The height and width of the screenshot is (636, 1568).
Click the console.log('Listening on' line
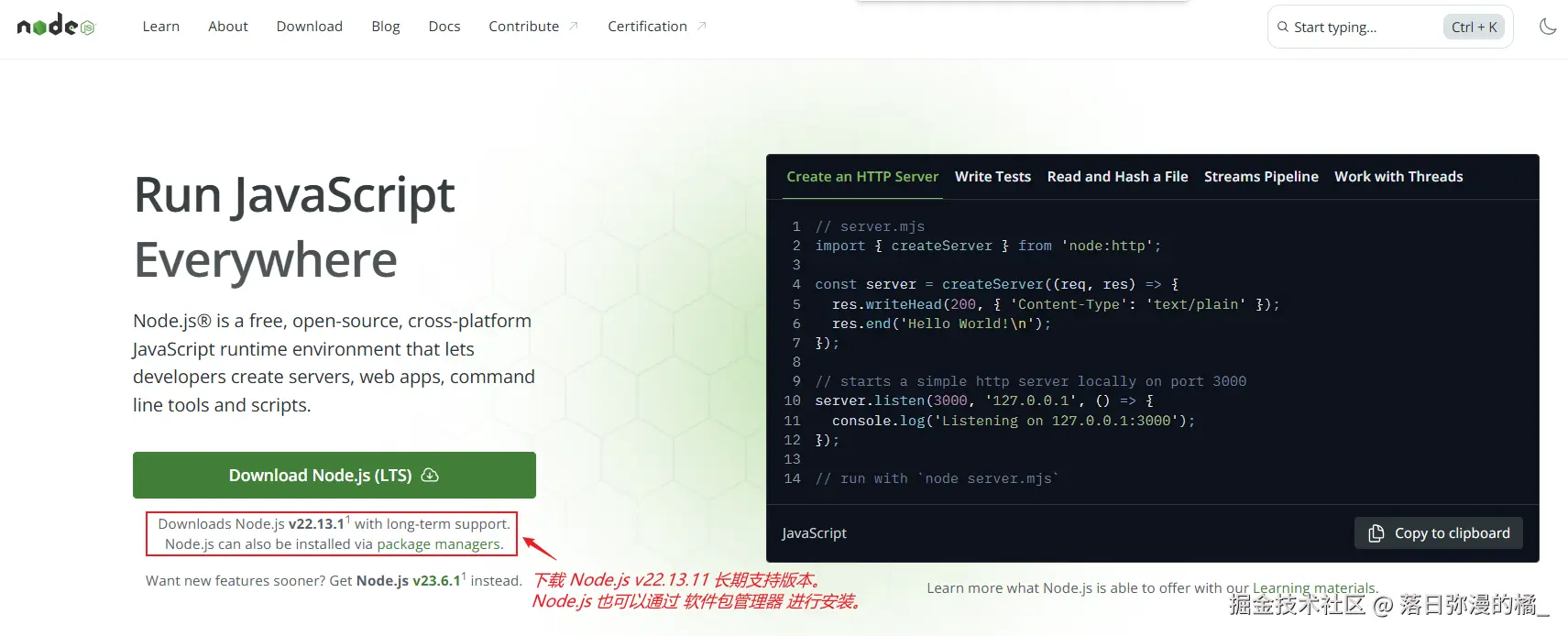1014,421
